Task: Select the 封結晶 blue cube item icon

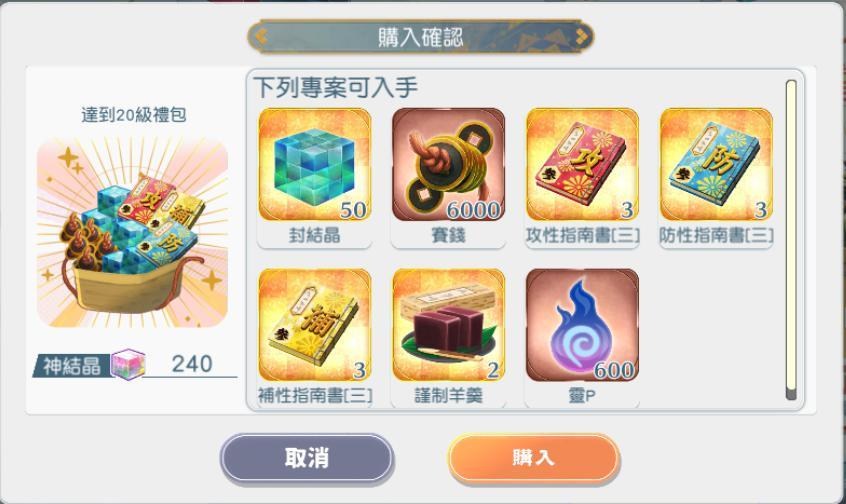Action: tap(315, 164)
